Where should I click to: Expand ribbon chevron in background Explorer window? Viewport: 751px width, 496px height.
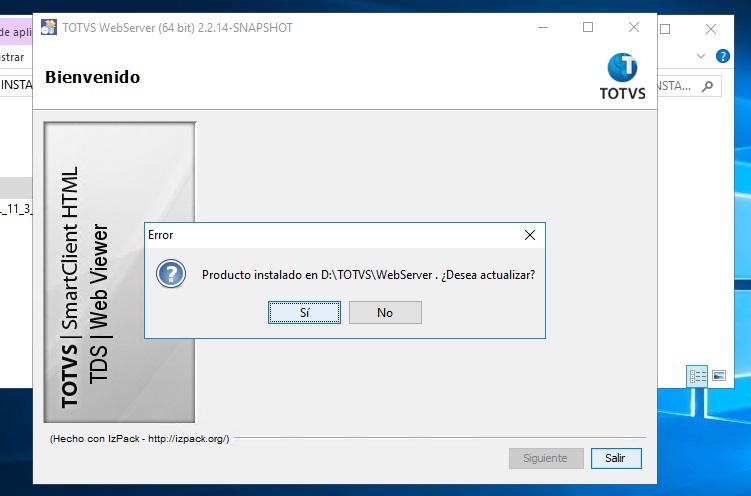pos(701,56)
